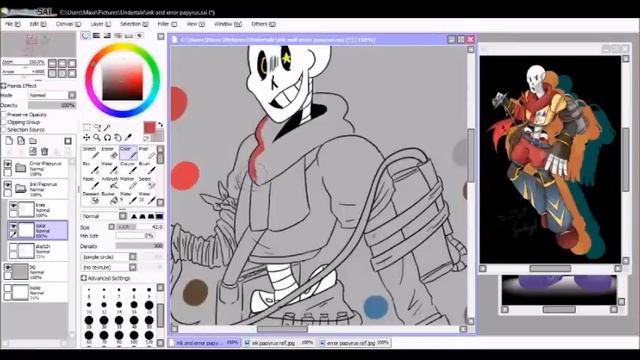Open the File menu
The width and height of the screenshot is (640, 360).
point(13,24)
